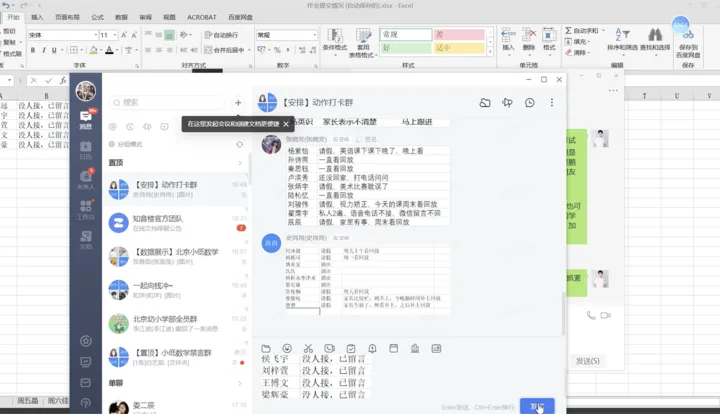Click the refresh icon beside 分组模式
Image resolution: width=720 pixels, height=414 pixels.
click(x=240, y=144)
